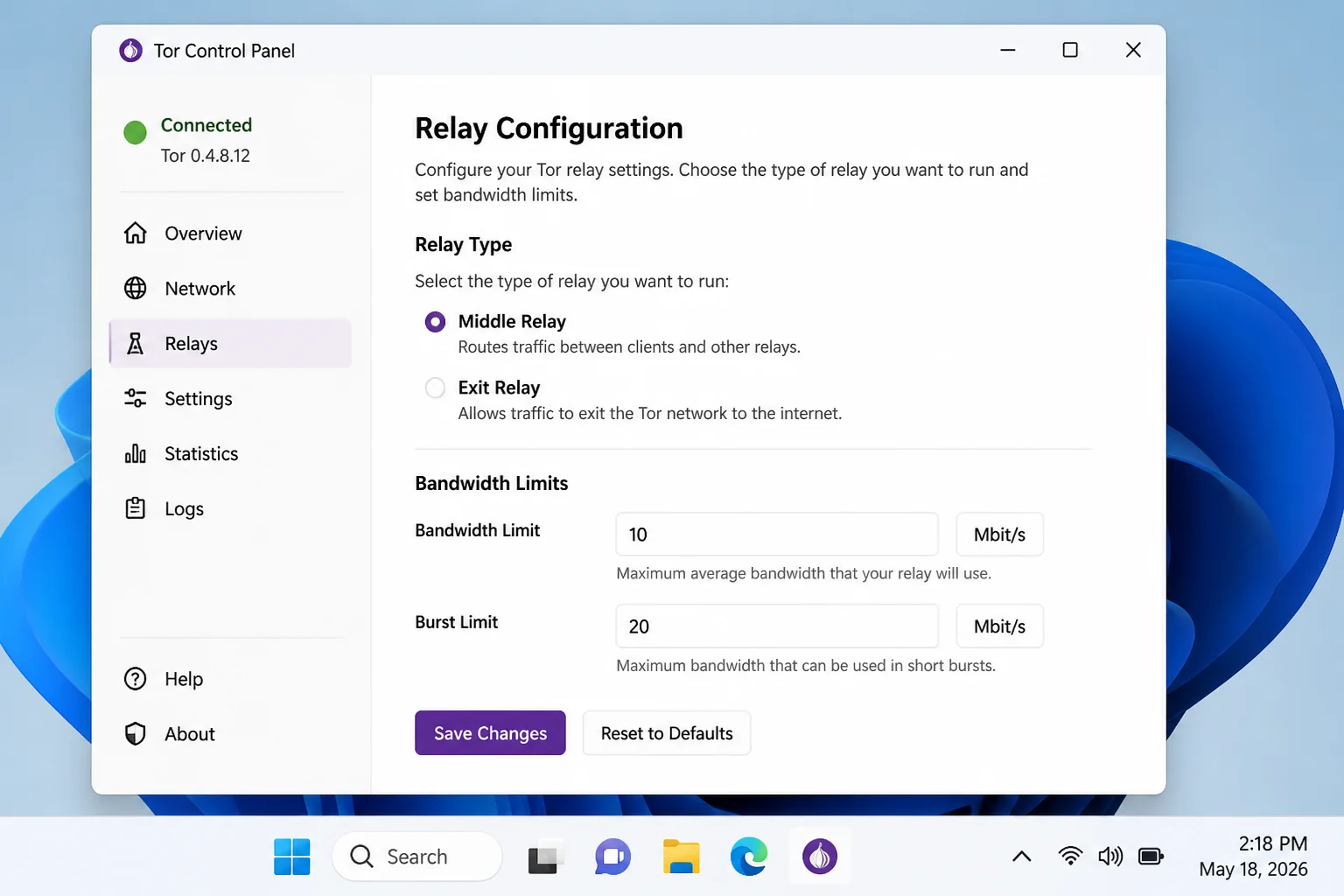Screen dimensions: 1344x896
Task: Open the Statistics section
Action: pos(230,453)
